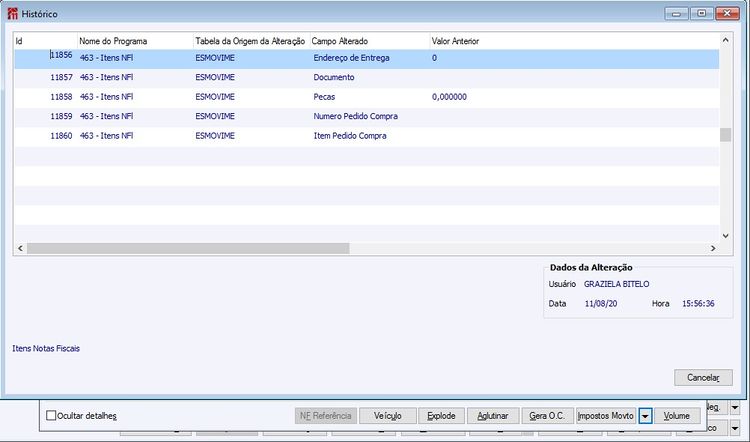Image resolution: width=750 pixels, height=442 pixels.
Task: Maximize the Histórico window
Action: (x=702, y=14)
